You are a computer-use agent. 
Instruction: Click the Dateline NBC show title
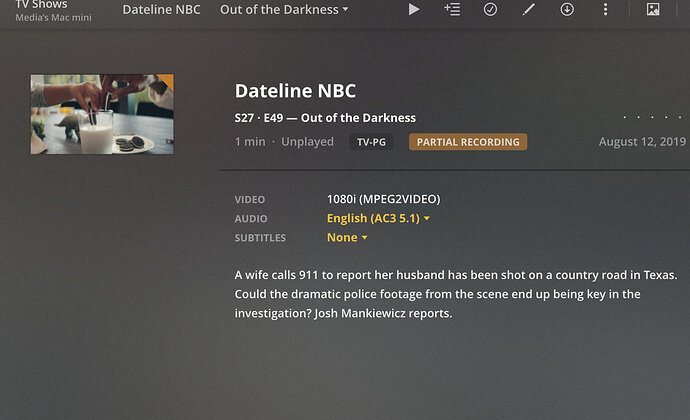tap(295, 91)
